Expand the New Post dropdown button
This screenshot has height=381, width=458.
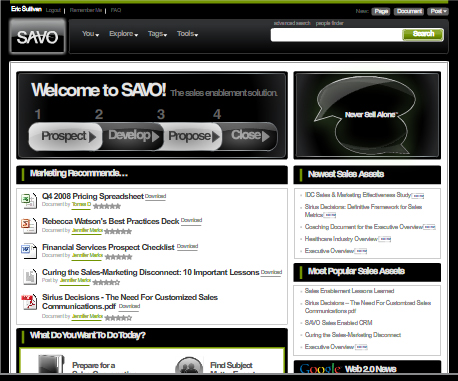tap(438, 11)
